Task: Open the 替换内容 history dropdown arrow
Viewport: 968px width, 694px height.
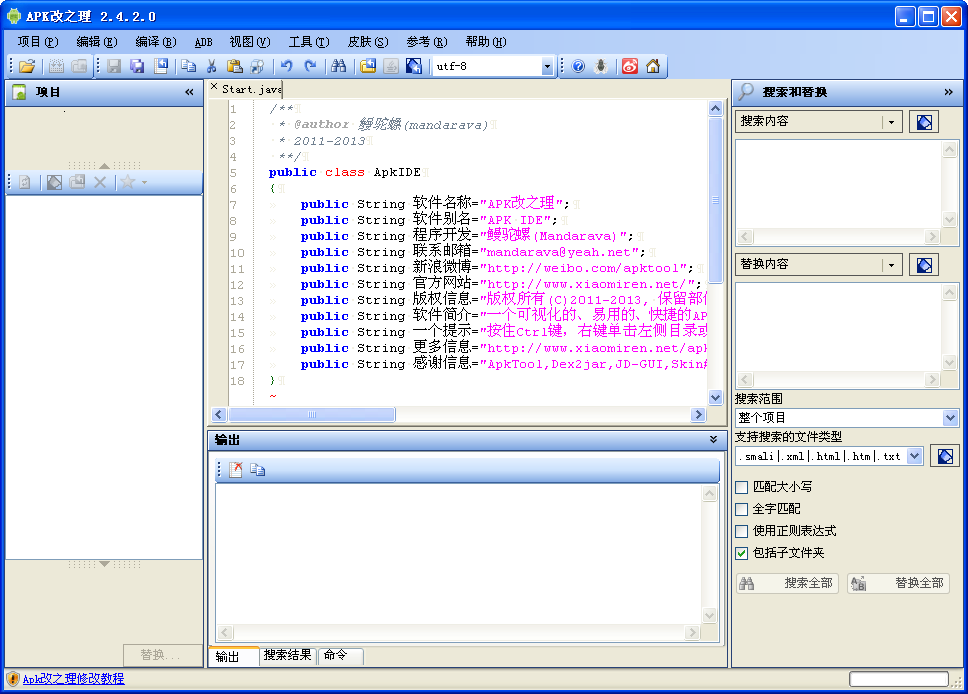Action: pos(891,265)
